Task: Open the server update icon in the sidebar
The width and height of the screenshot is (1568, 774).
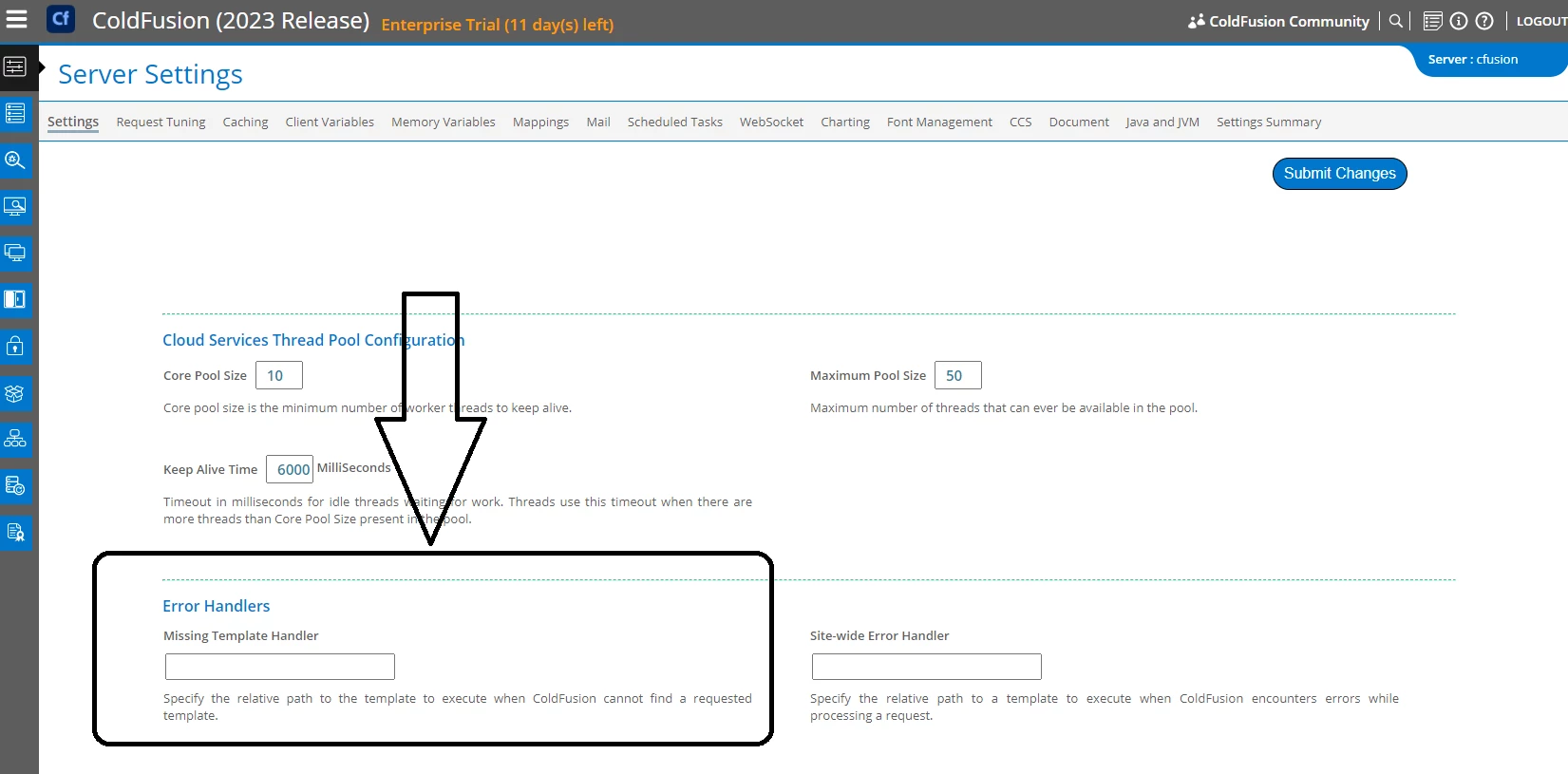Action: pyautogui.click(x=15, y=485)
